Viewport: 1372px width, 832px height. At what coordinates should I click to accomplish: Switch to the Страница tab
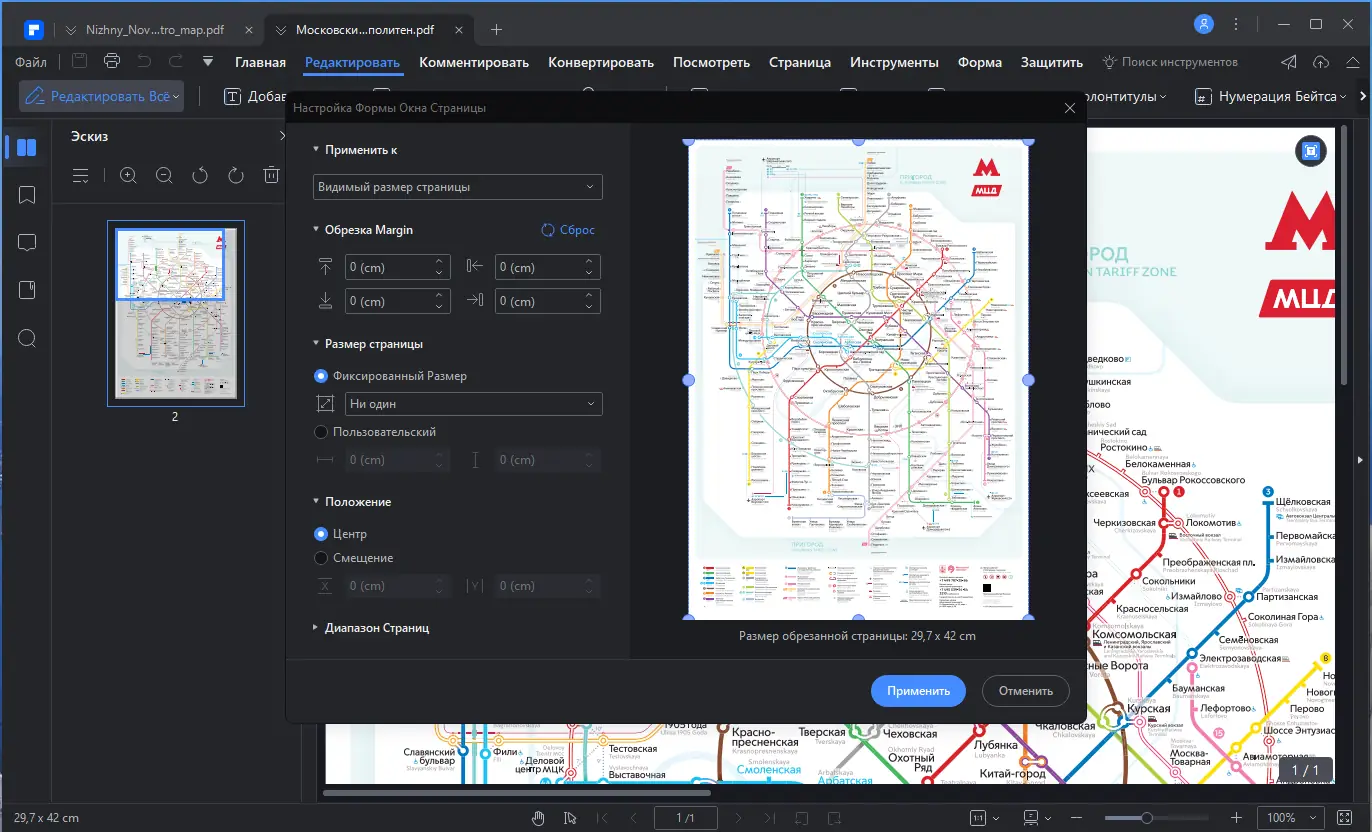[800, 62]
